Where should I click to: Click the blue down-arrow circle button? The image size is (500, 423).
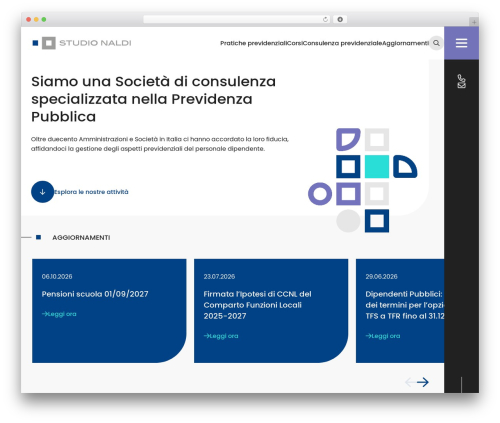(x=42, y=192)
